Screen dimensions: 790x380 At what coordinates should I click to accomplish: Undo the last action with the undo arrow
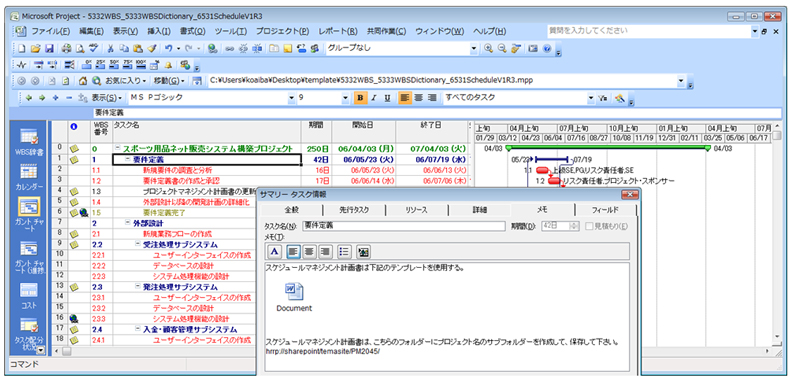click(x=169, y=48)
